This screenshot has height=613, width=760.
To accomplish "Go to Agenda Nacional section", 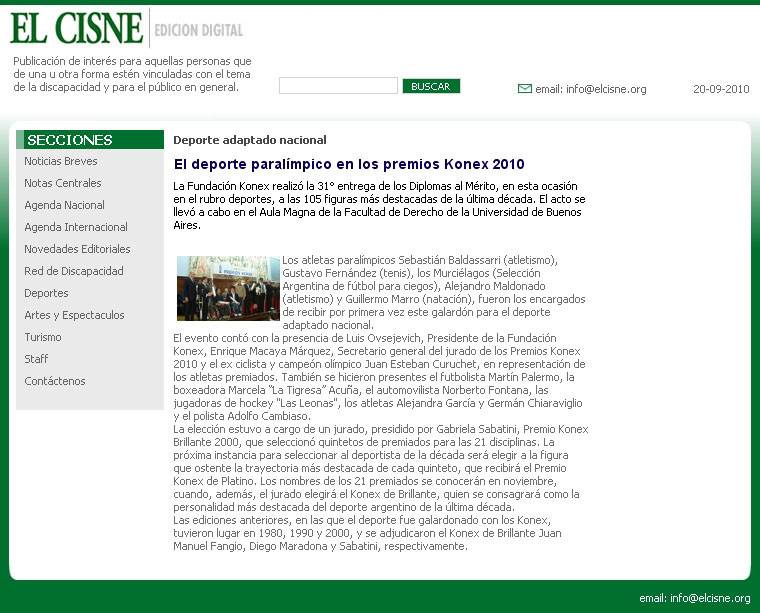I will [x=64, y=205].
